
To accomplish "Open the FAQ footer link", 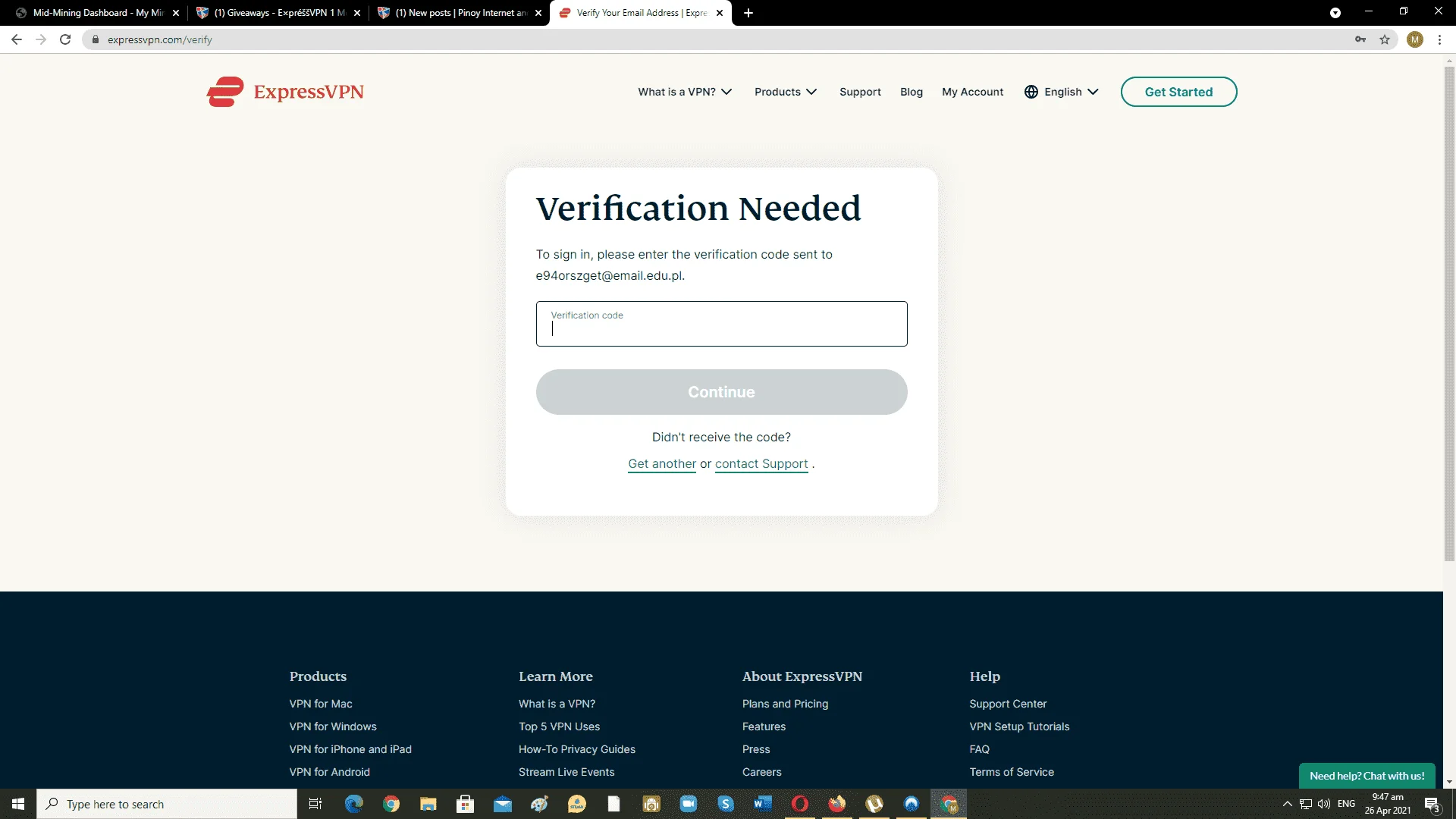I will 979,749.
